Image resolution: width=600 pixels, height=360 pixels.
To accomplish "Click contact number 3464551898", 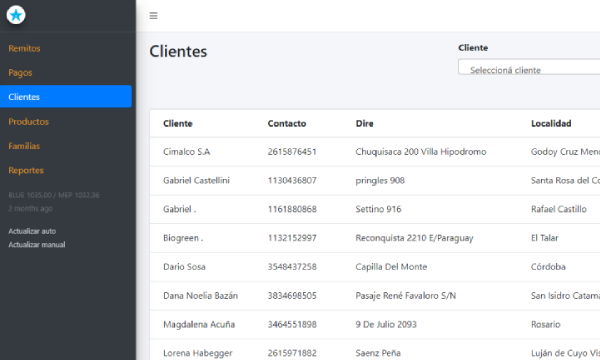I will [292, 324].
